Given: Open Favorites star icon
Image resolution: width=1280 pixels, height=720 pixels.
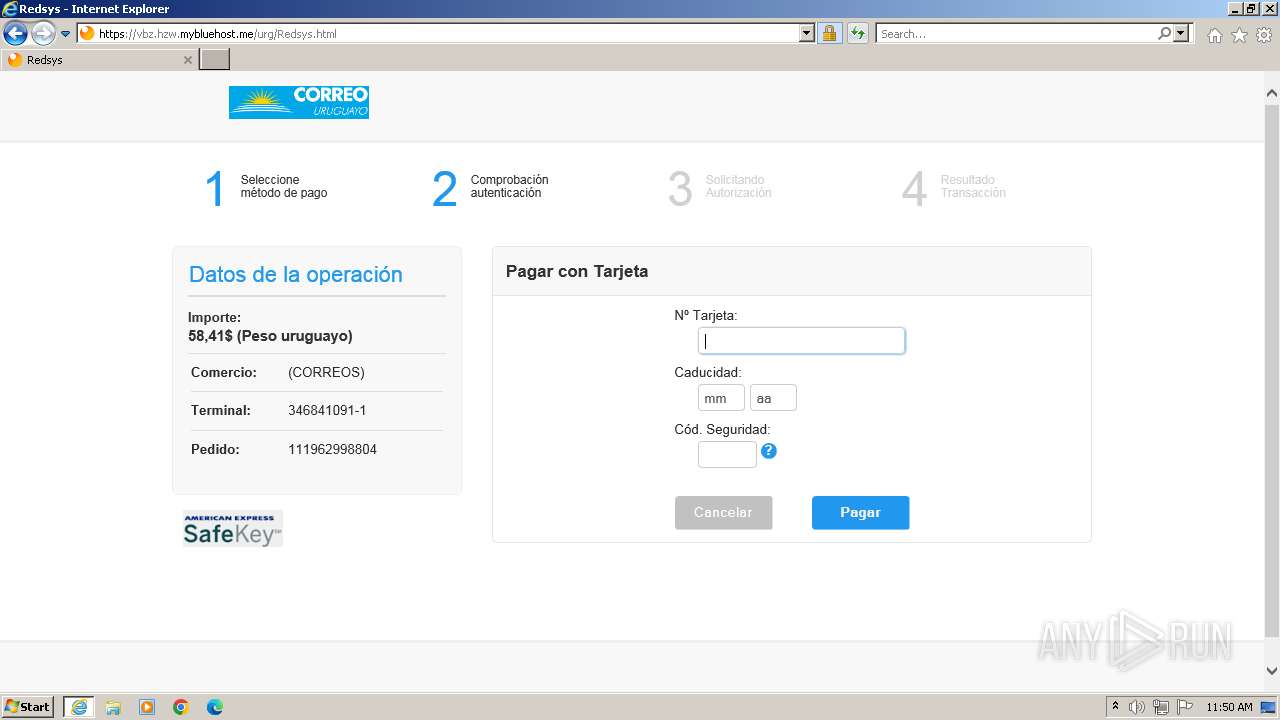Looking at the screenshot, I should pyautogui.click(x=1239, y=35).
